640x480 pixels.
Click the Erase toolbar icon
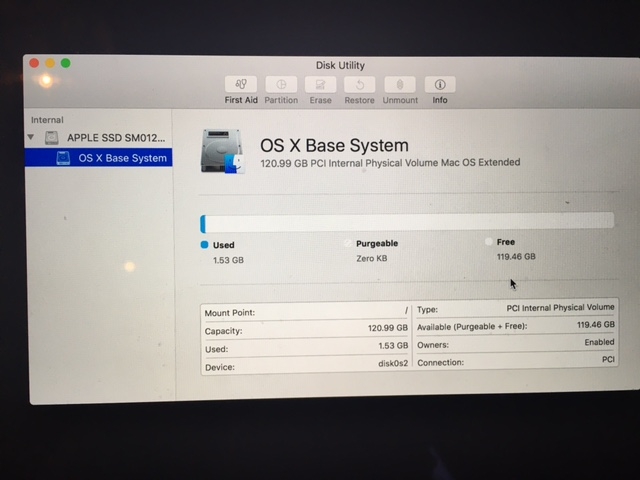click(320, 84)
